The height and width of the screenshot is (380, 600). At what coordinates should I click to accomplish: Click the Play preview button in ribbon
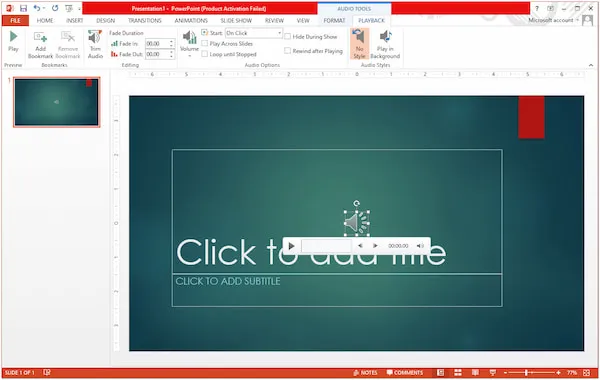pos(13,41)
